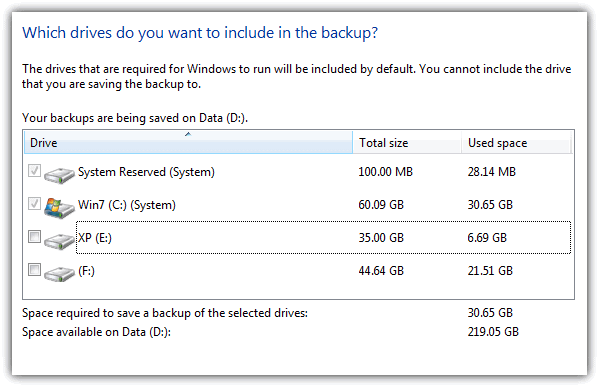The width and height of the screenshot is (599, 386).
Task: Click the System Reserved drive icon
Action: tap(59, 175)
